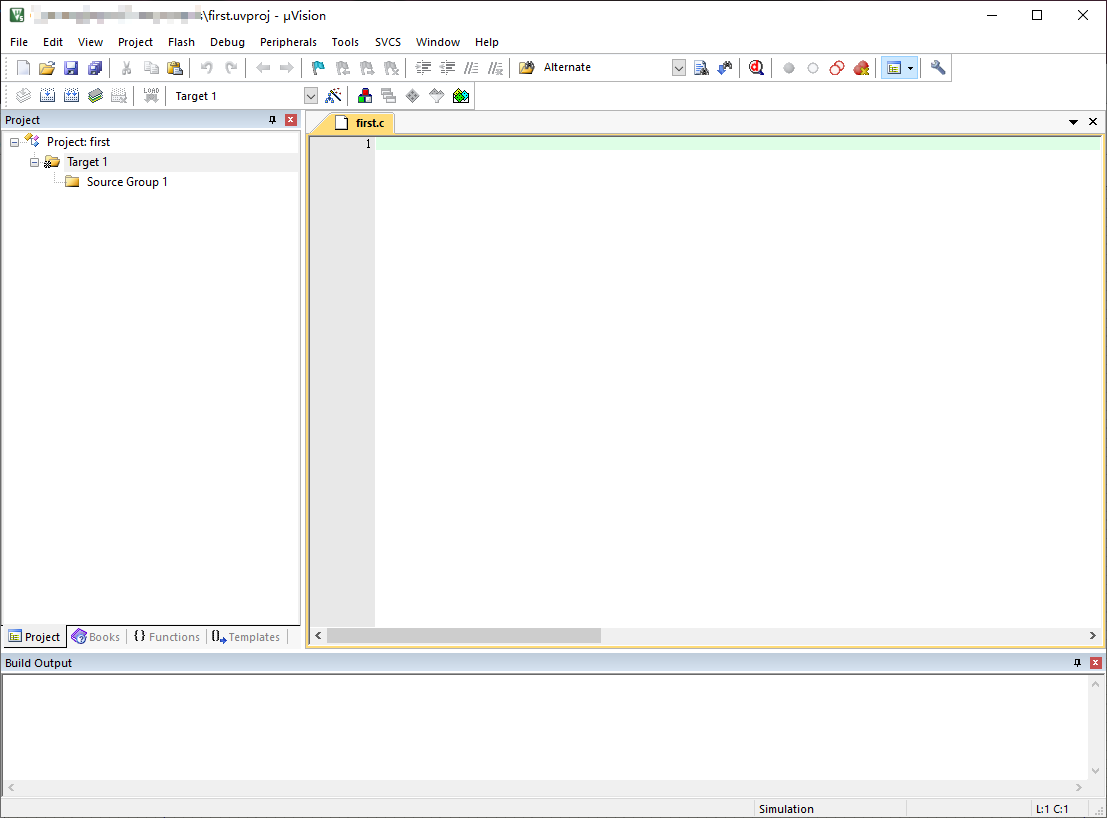
Task: Switch to the Books panel tab
Action: click(x=96, y=637)
